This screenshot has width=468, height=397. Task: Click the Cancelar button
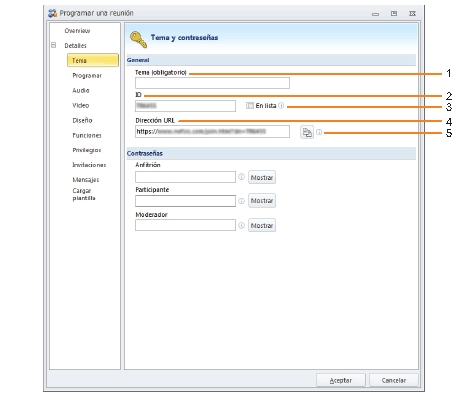coord(394,380)
